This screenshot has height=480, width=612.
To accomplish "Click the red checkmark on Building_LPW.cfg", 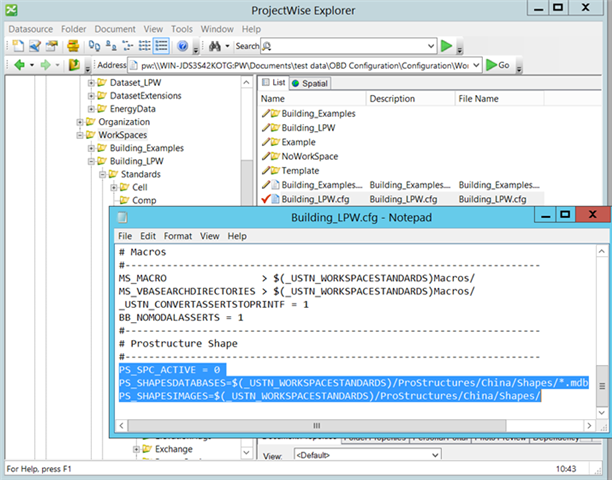I will click(x=266, y=199).
